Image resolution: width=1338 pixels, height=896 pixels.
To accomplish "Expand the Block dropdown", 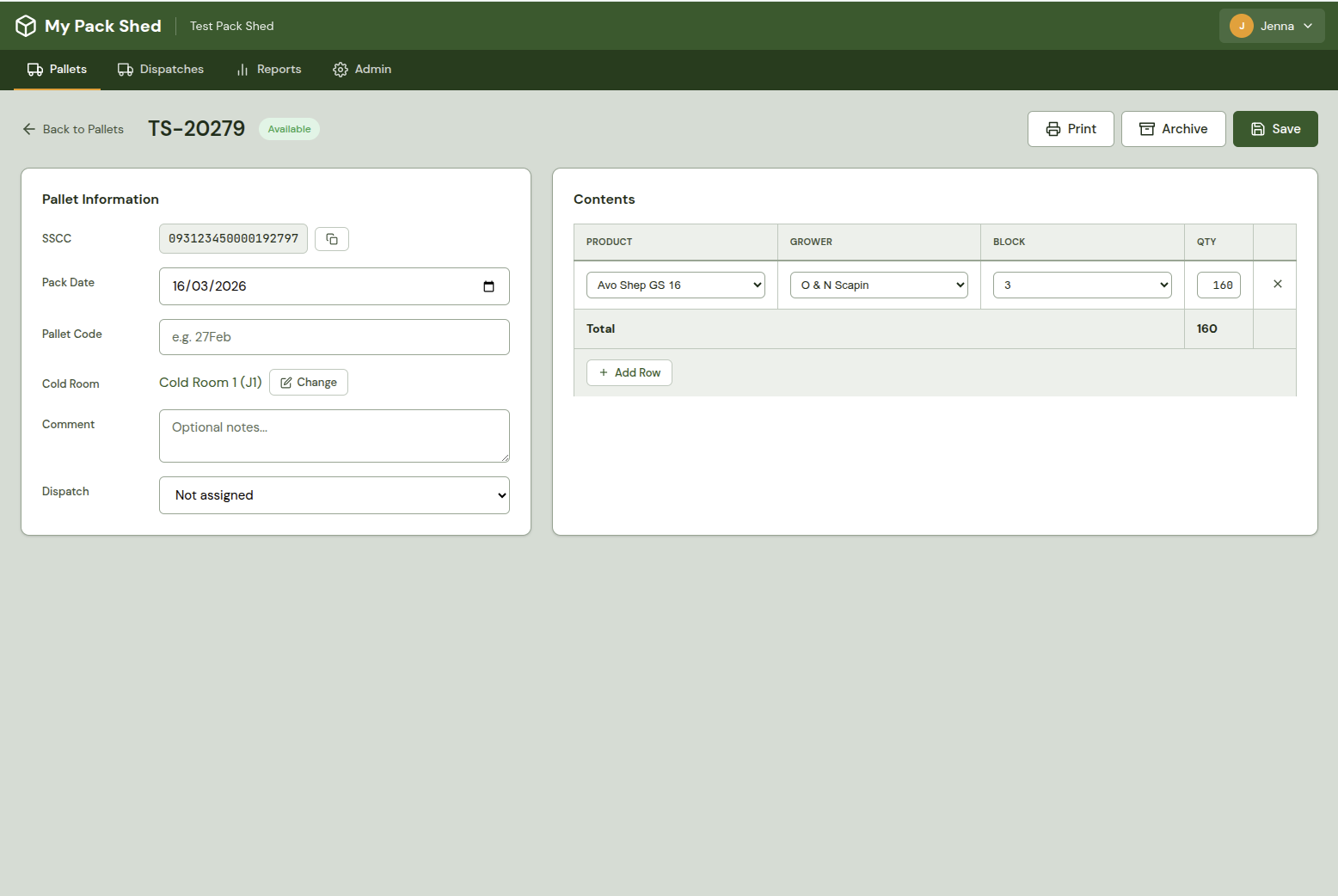I will click(1082, 285).
